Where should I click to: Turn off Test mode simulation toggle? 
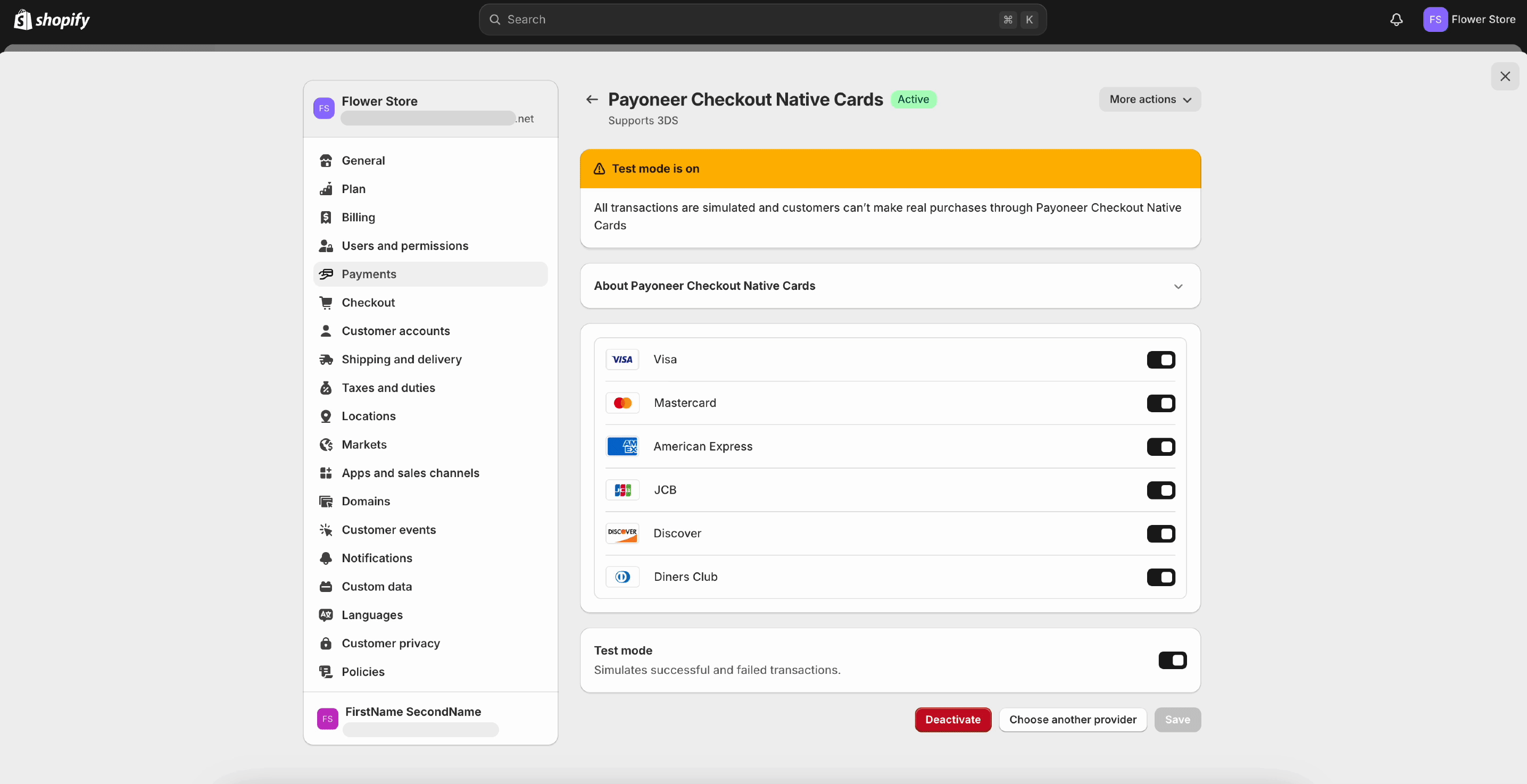tap(1173, 660)
